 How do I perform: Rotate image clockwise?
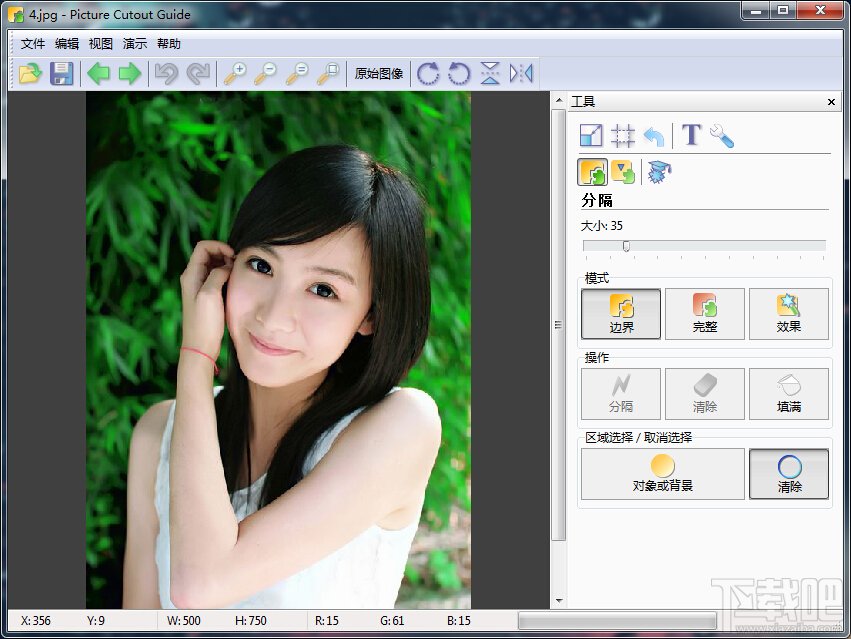pos(428,73)
